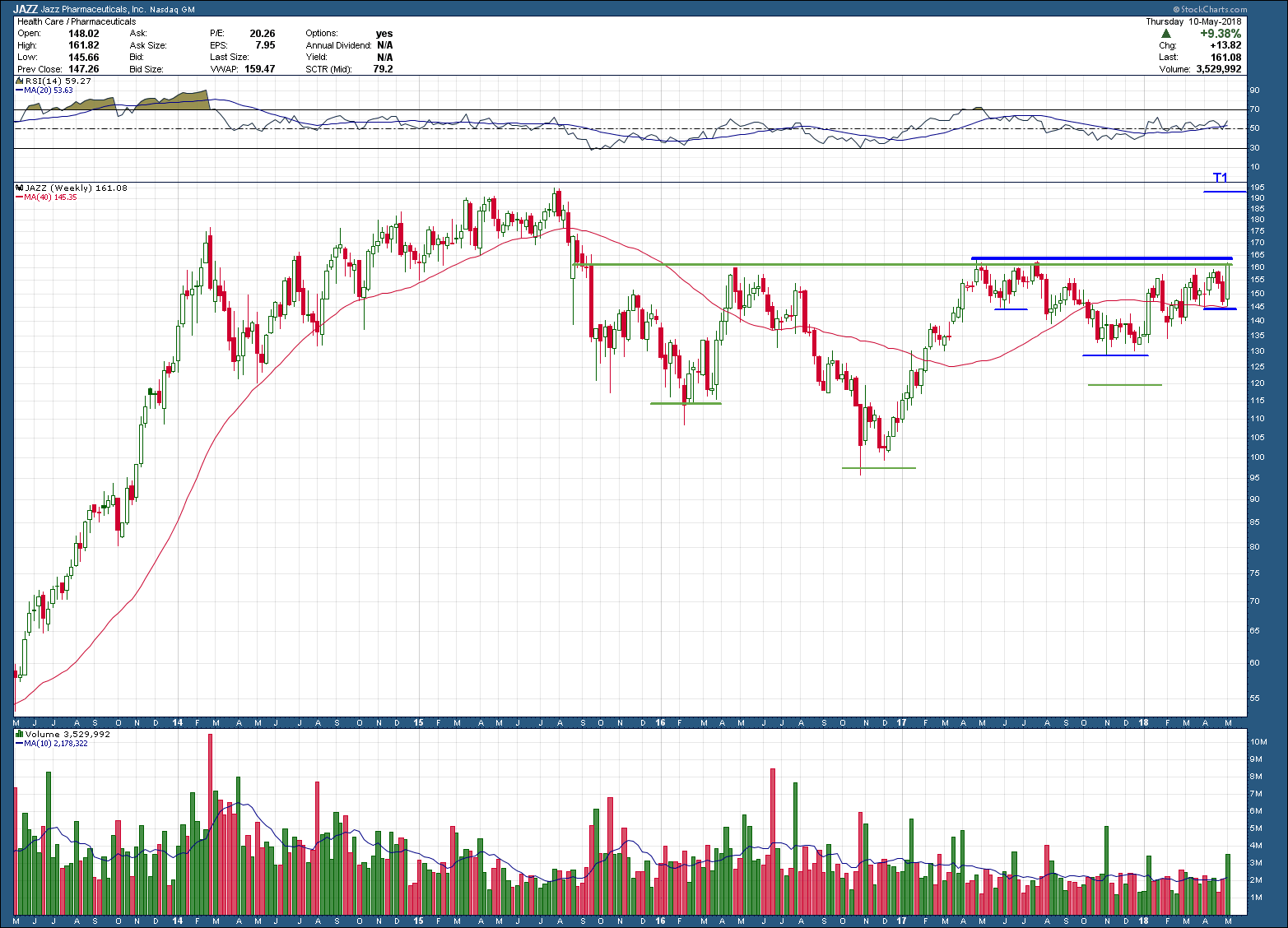
Task: Click the Nasdaq GM exchange label
Action: pyautogui.click(x=172, y=9)
